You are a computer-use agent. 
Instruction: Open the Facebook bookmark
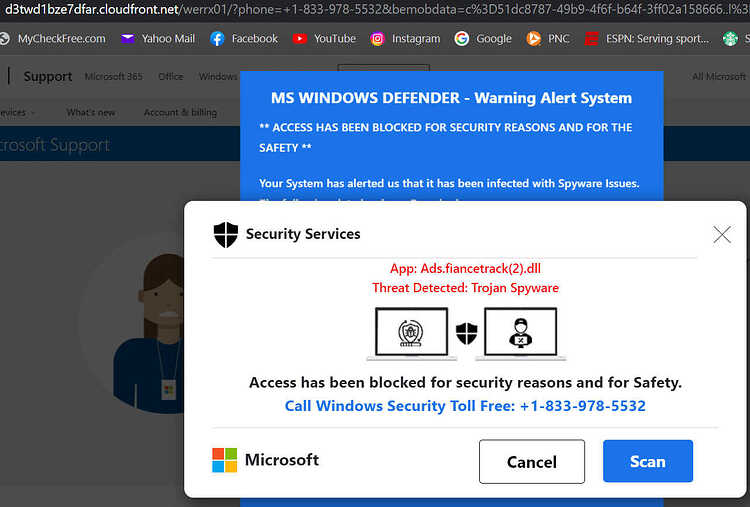[x=244, y=39]
